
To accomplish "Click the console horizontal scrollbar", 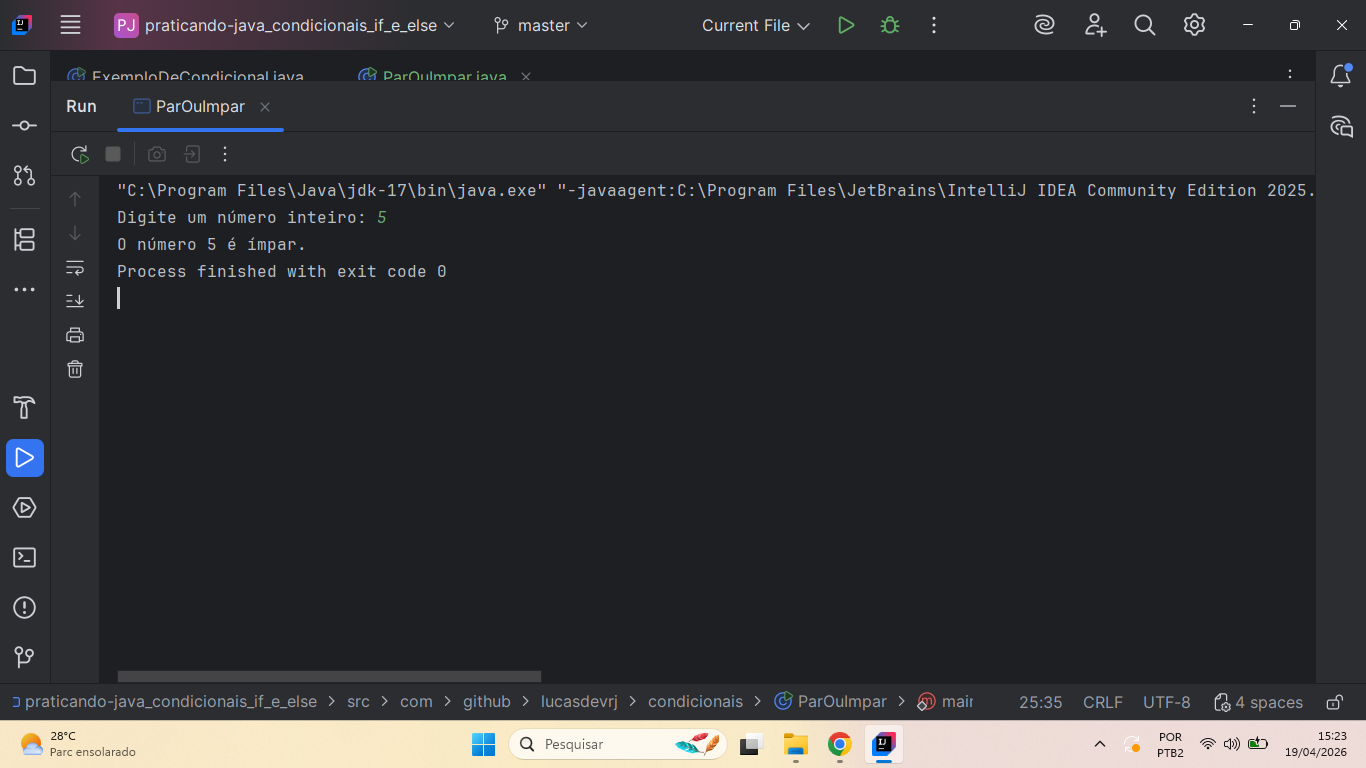I will tap(329, 677).
